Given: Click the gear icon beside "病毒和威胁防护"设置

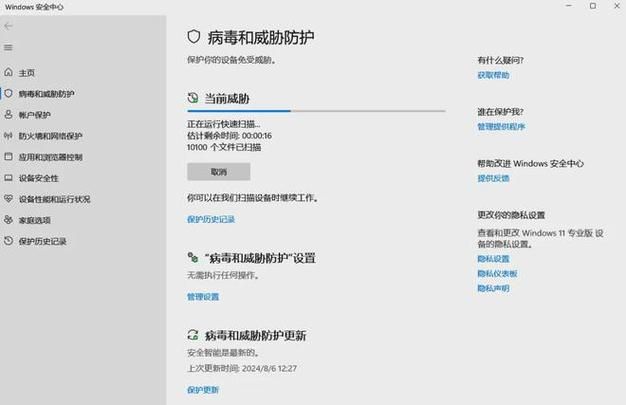Looking at the screenshot, I should pos(193,258).
